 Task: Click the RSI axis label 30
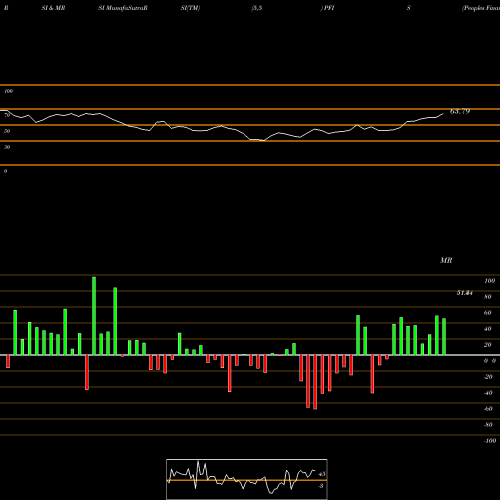[x=7, y=147]
